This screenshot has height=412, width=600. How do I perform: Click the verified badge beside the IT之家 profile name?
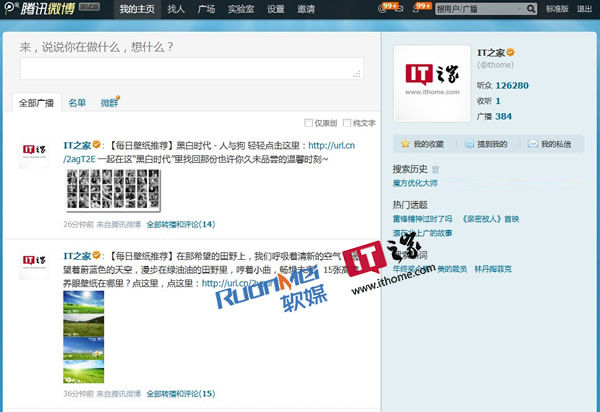pyautogui.click(x=510, y=52)
